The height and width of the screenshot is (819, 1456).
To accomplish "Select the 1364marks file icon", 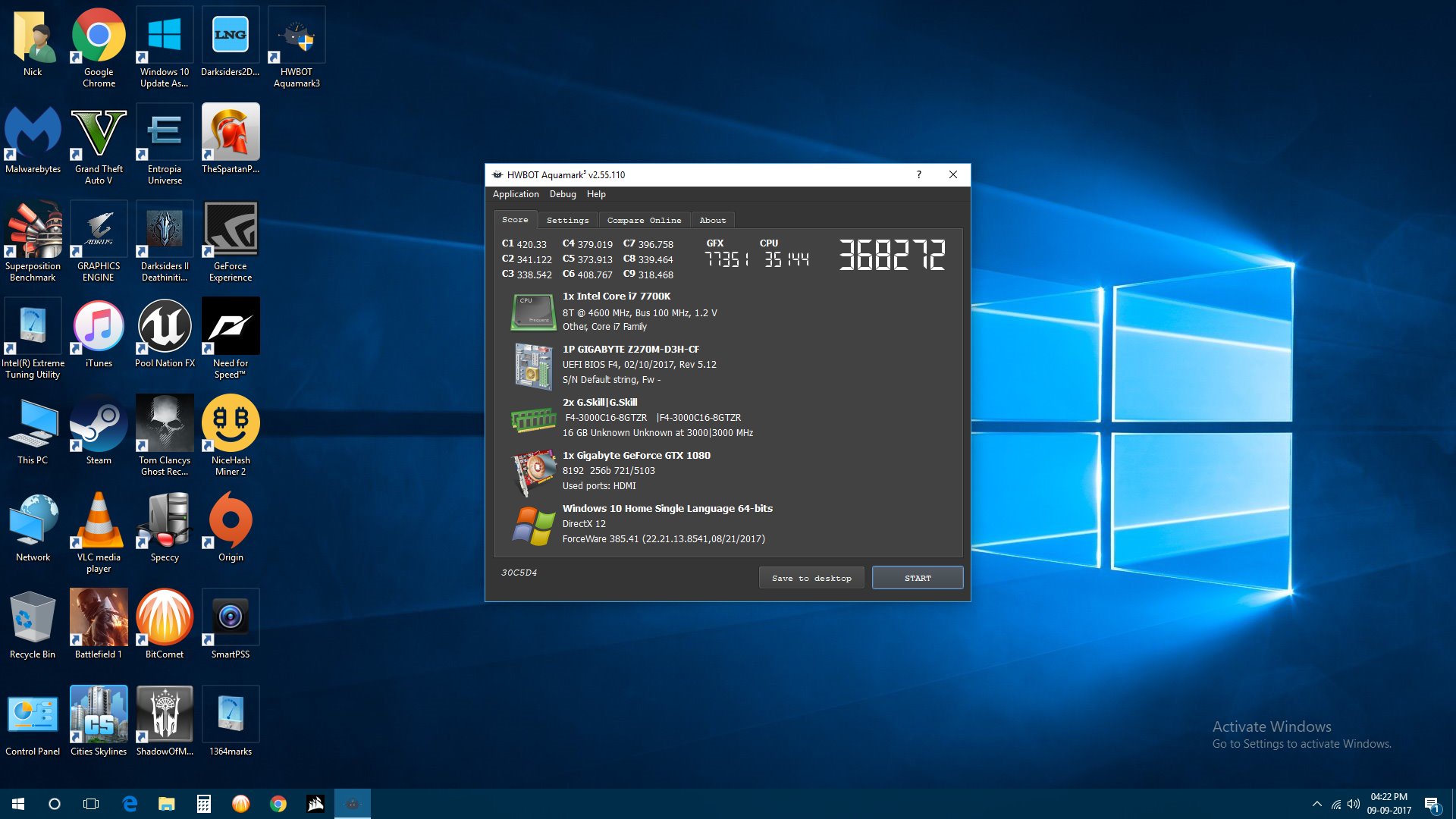I will pos(231,721).
